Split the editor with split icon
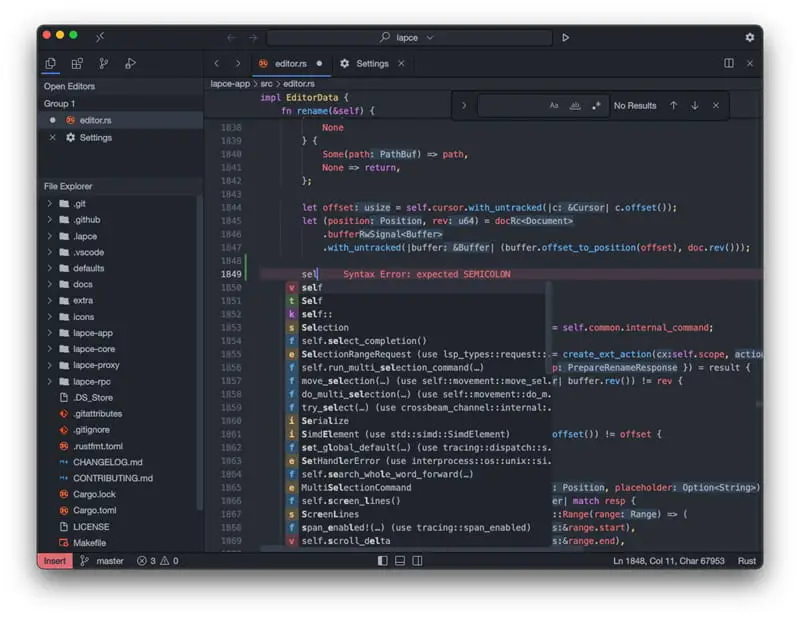The width and height of the screenshot is (800, 618). [x=728, y=63]
